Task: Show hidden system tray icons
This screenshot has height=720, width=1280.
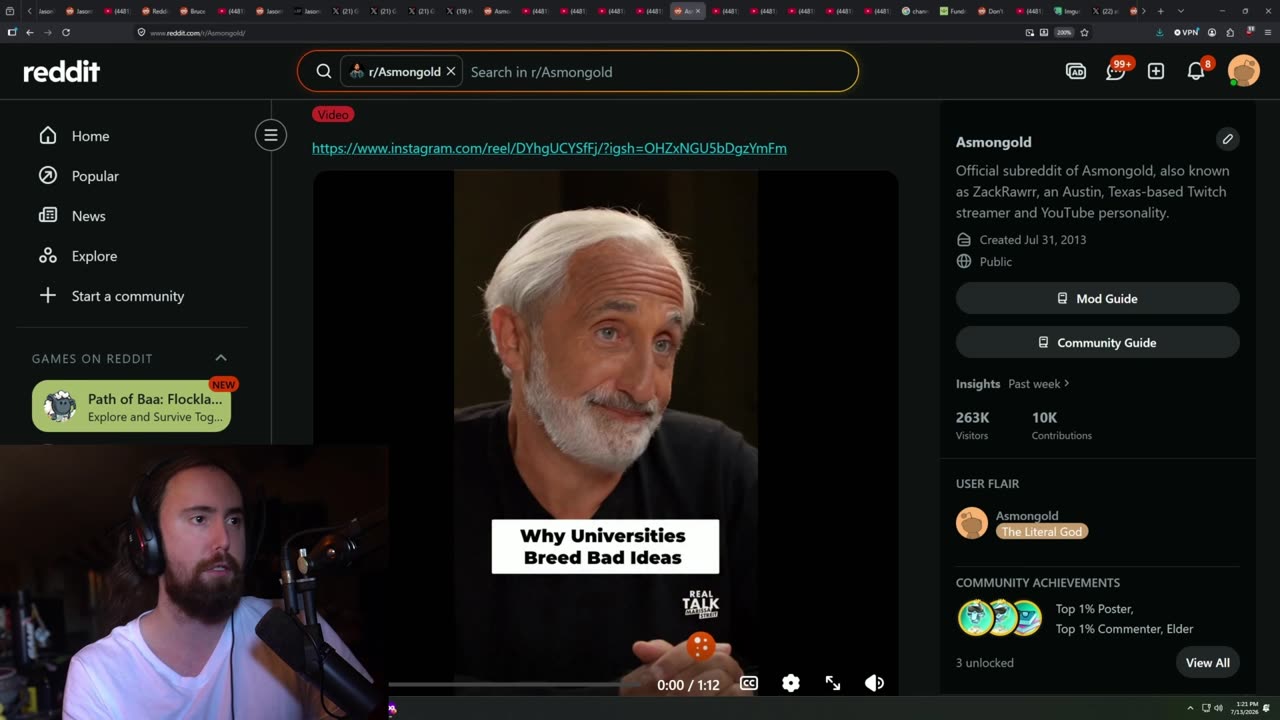Action: [x=1190, y=708]
